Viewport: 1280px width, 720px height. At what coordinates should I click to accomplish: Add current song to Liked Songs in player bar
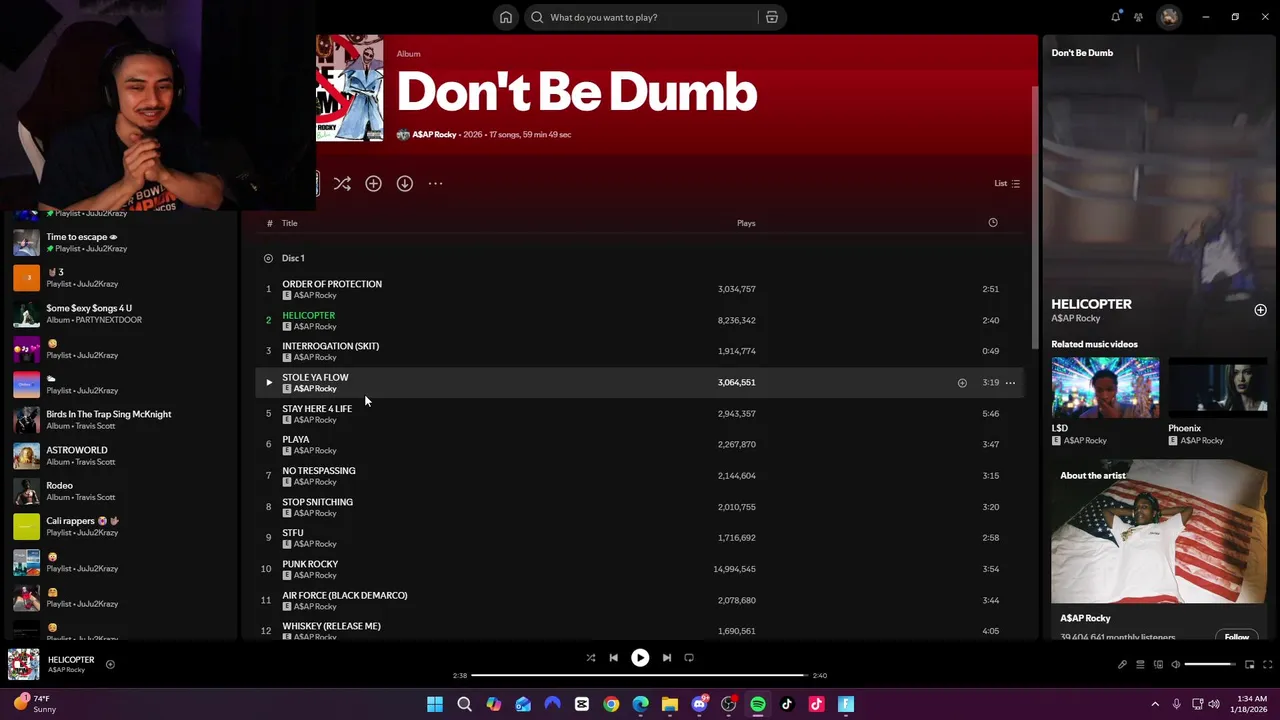click(x=110, y=664)
